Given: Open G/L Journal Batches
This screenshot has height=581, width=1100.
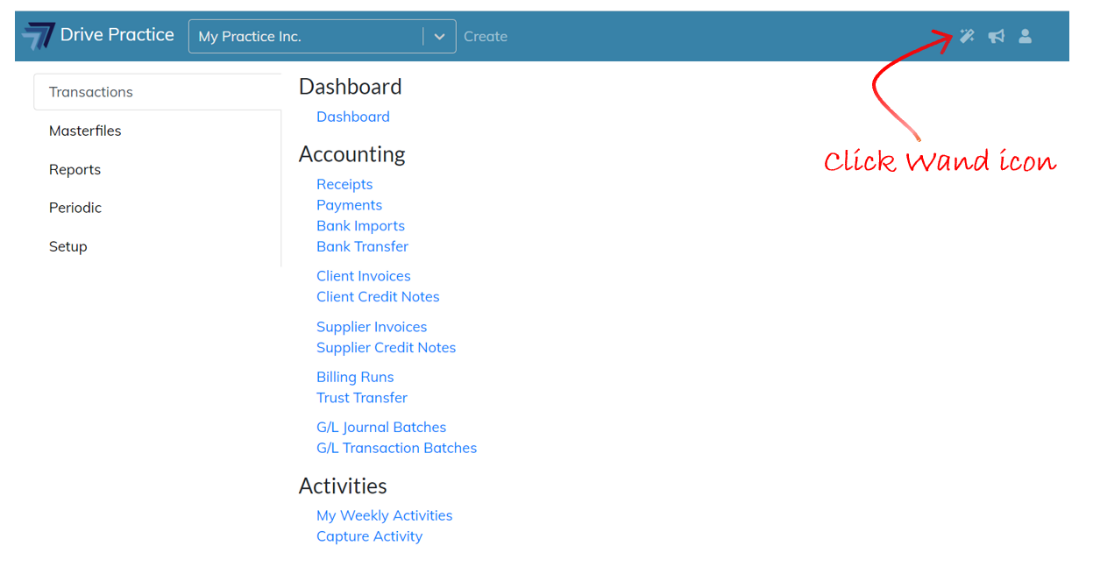Looking at the screenshot, I should (x=381, y=427).
